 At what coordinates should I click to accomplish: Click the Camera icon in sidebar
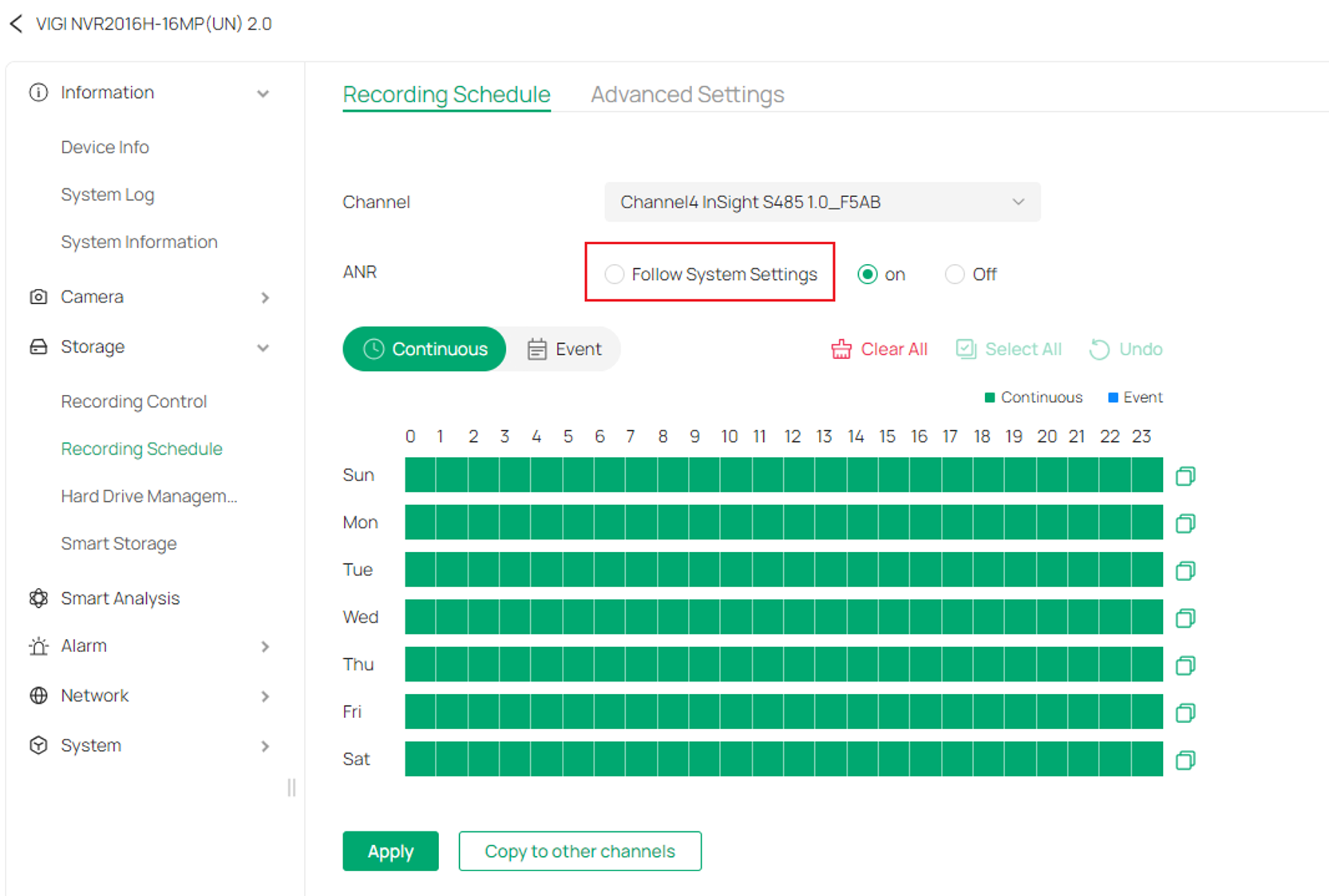tap(38, 297)
